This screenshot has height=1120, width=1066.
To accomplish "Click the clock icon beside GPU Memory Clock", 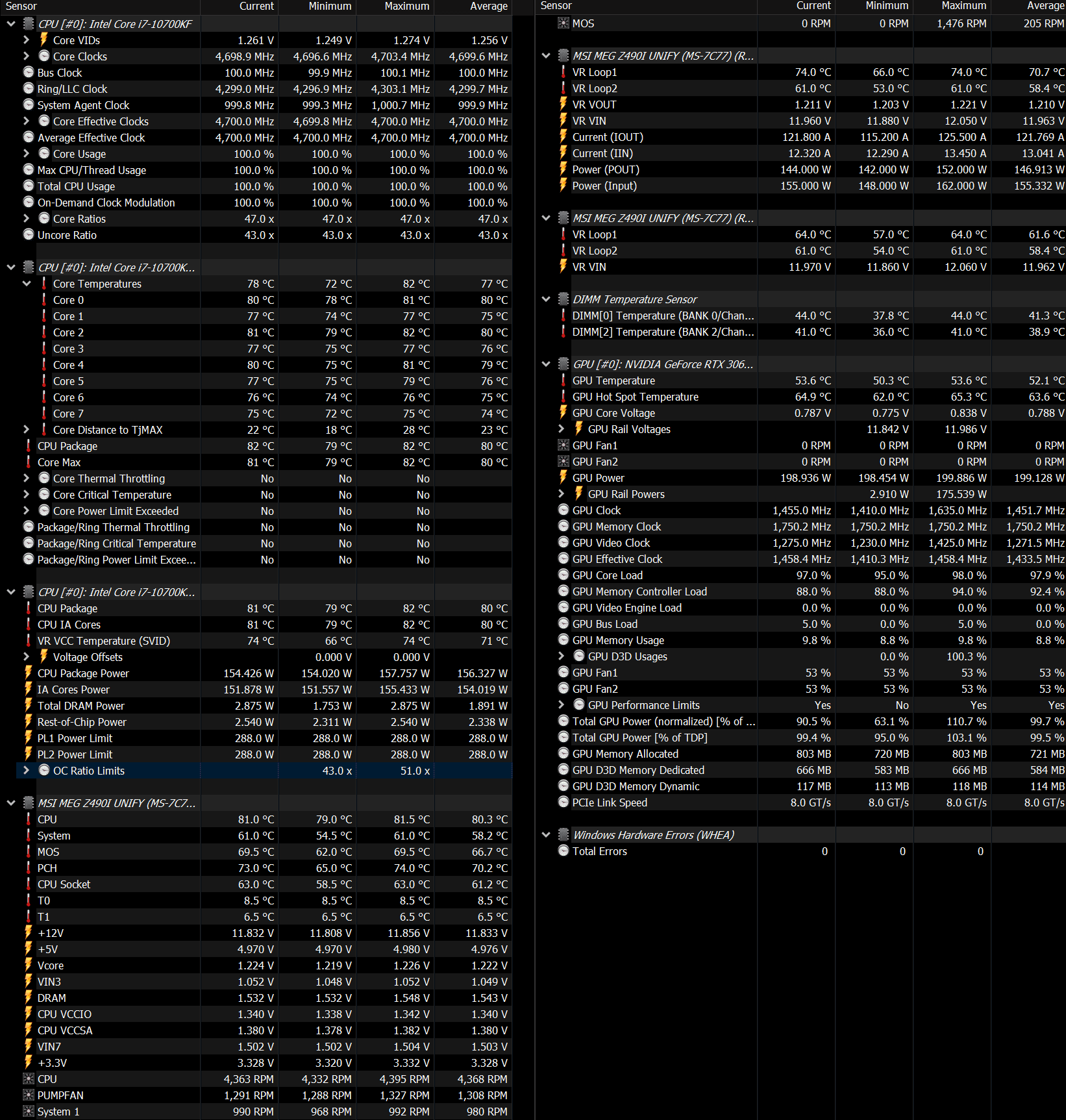I will 564,526.
